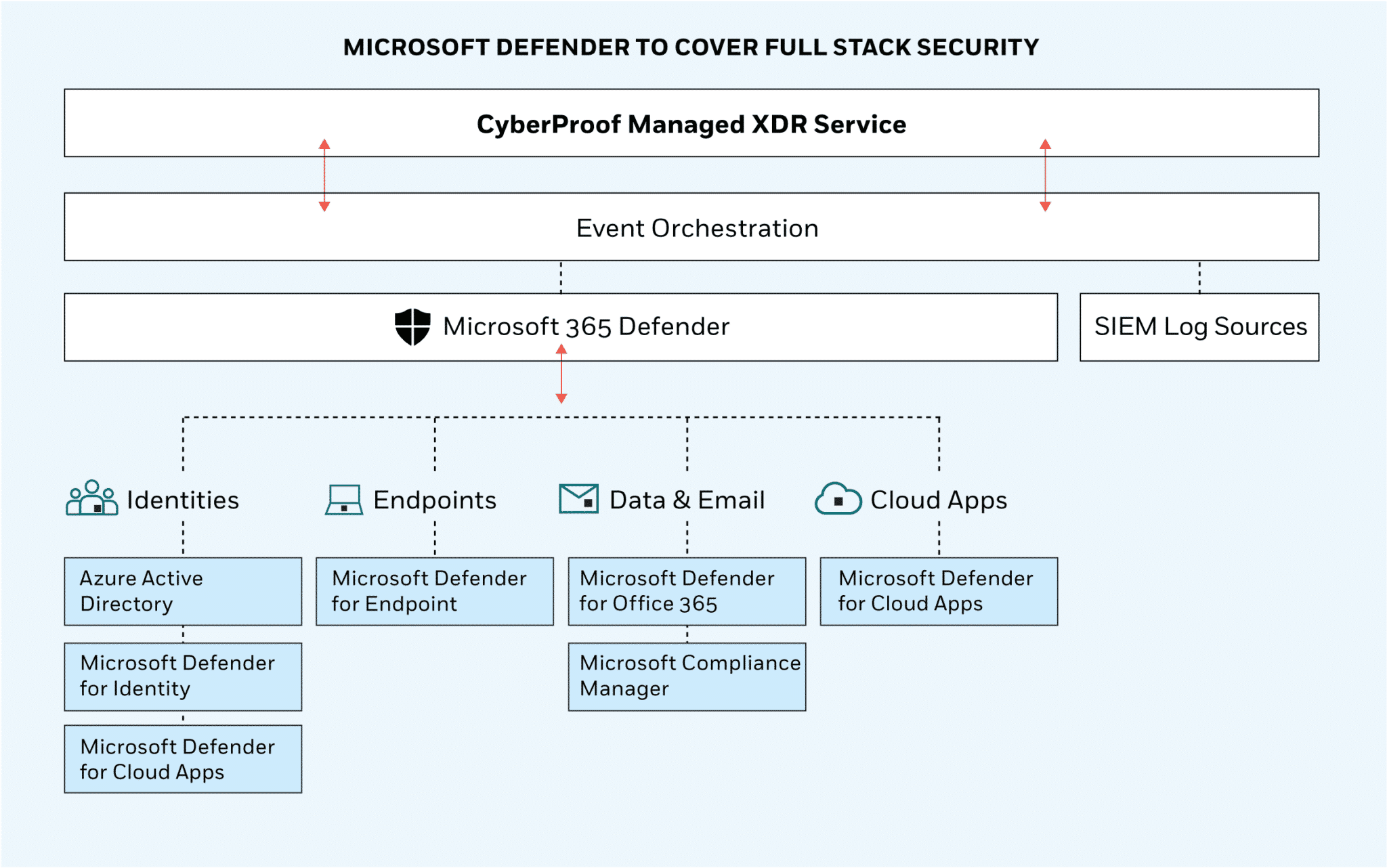The height and width of the screenshot is (868, 1387).
Task: Select Microsoft Defender for Endpoint
Action: (x=434, y=590)
